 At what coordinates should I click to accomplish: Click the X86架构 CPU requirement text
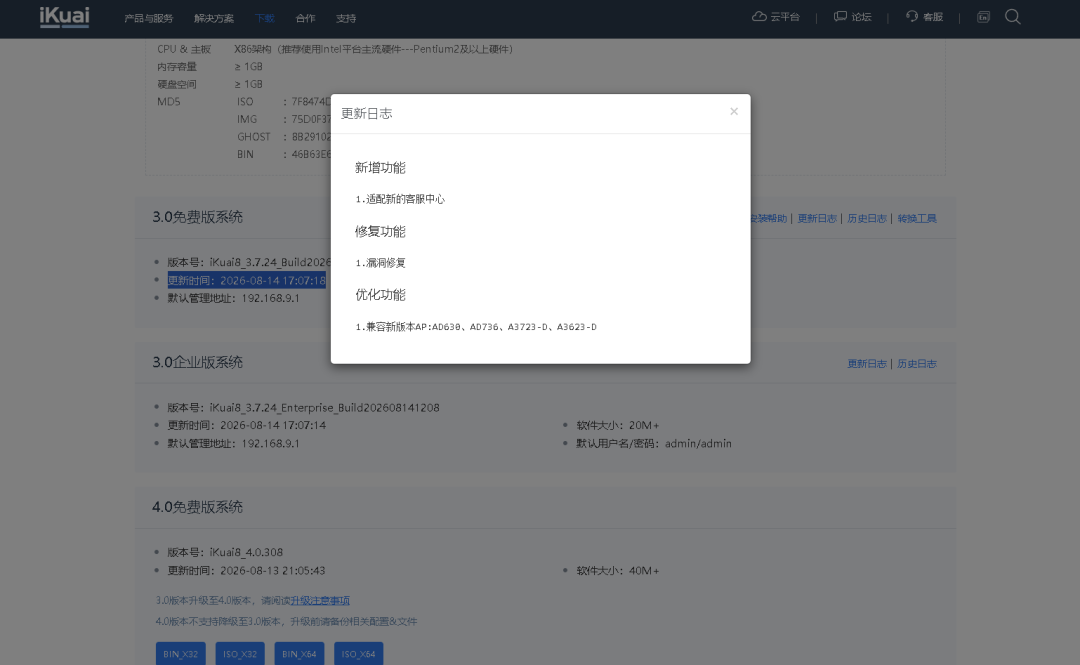pos(373,49)
